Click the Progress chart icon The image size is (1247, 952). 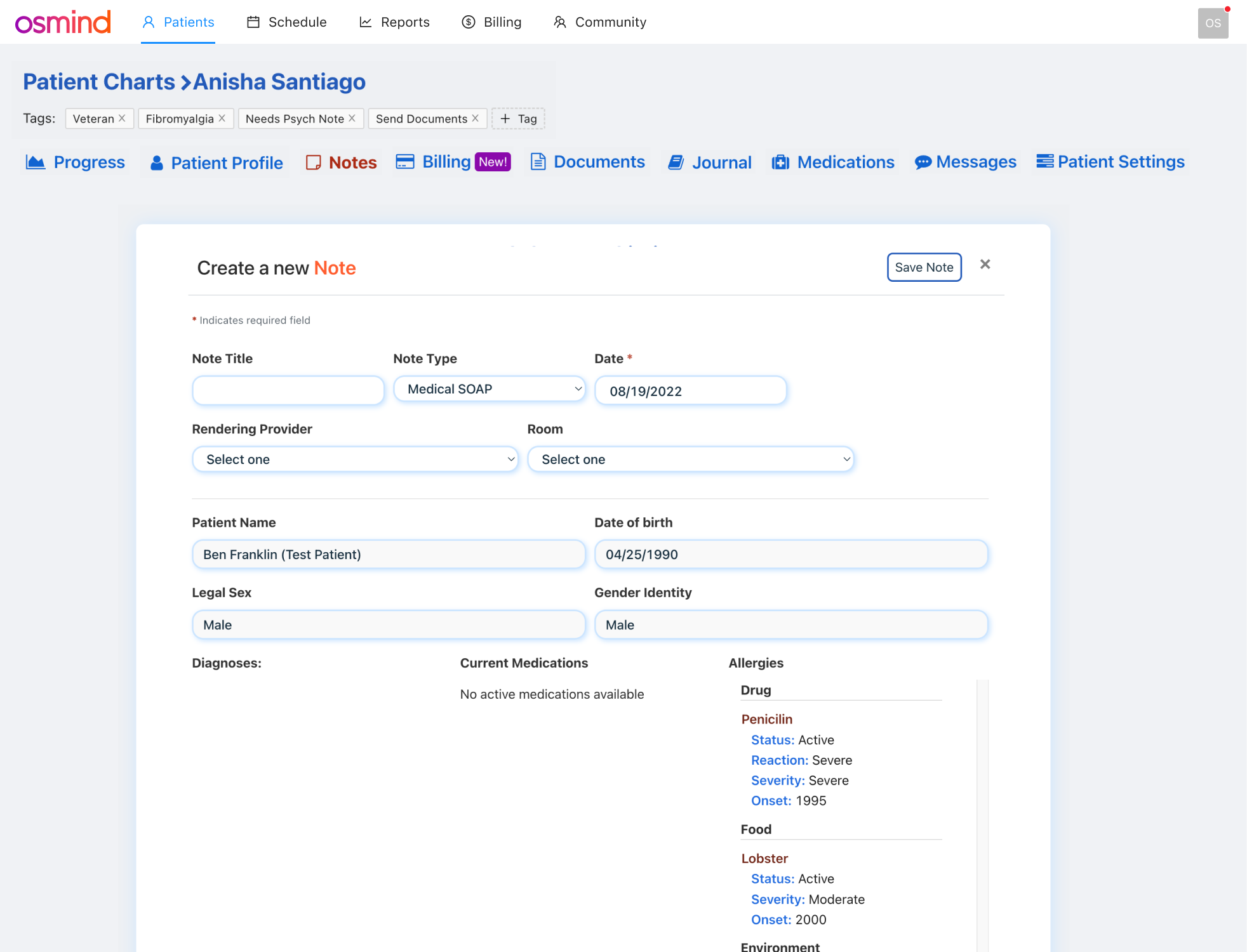pos(36,162)
